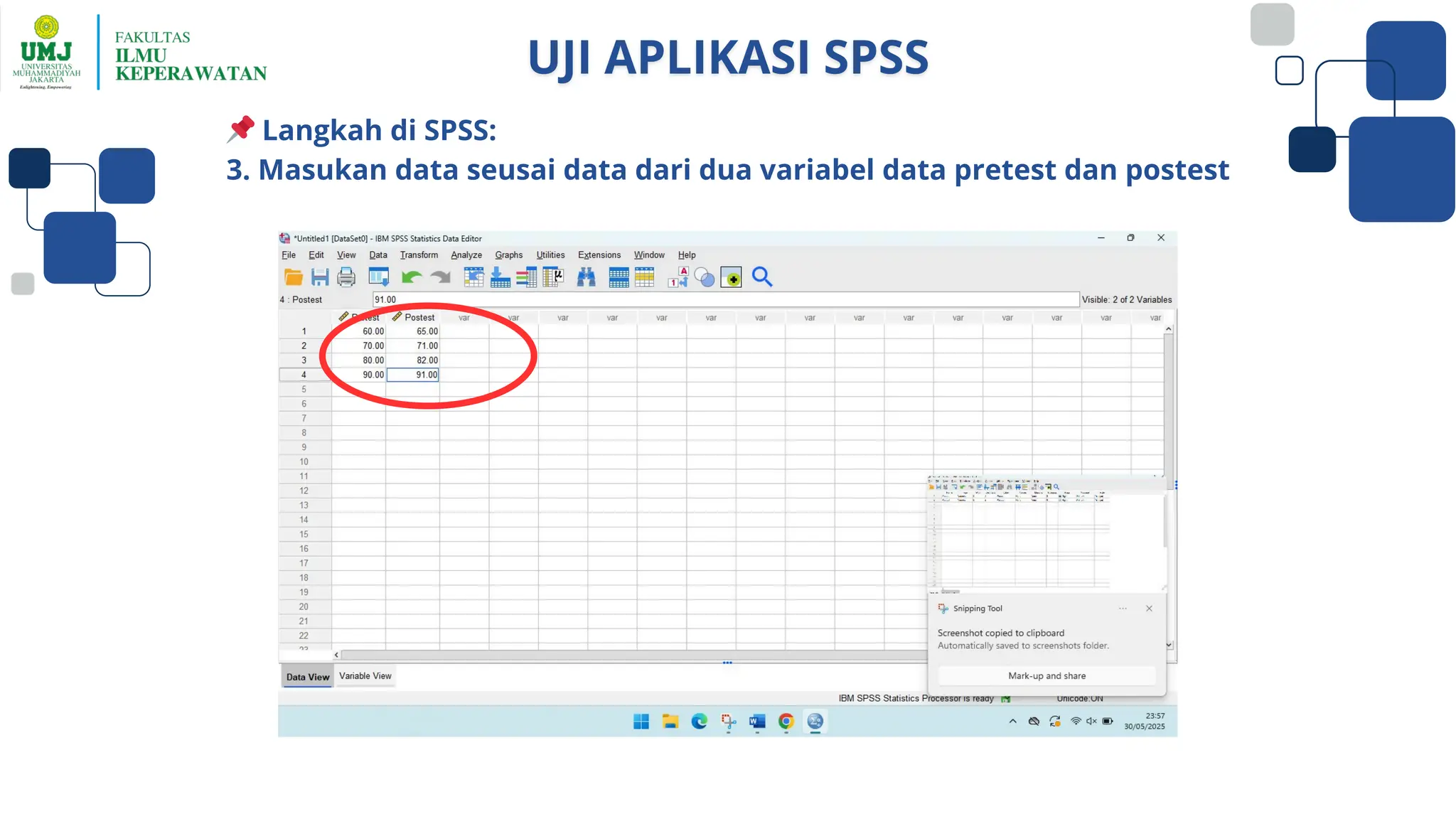Open the Data menu
Image resolution: width=1456 pixels, height=819 pixels.
pos(378,255)
